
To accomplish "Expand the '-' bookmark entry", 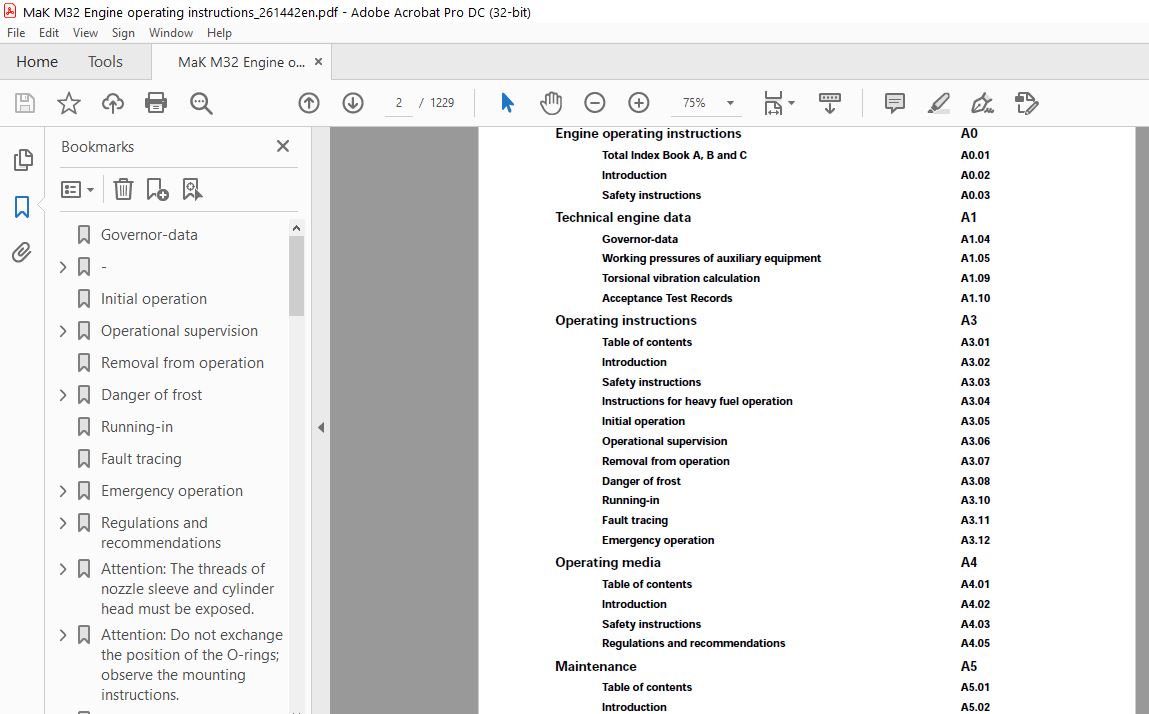I will (x=63, y=267).
